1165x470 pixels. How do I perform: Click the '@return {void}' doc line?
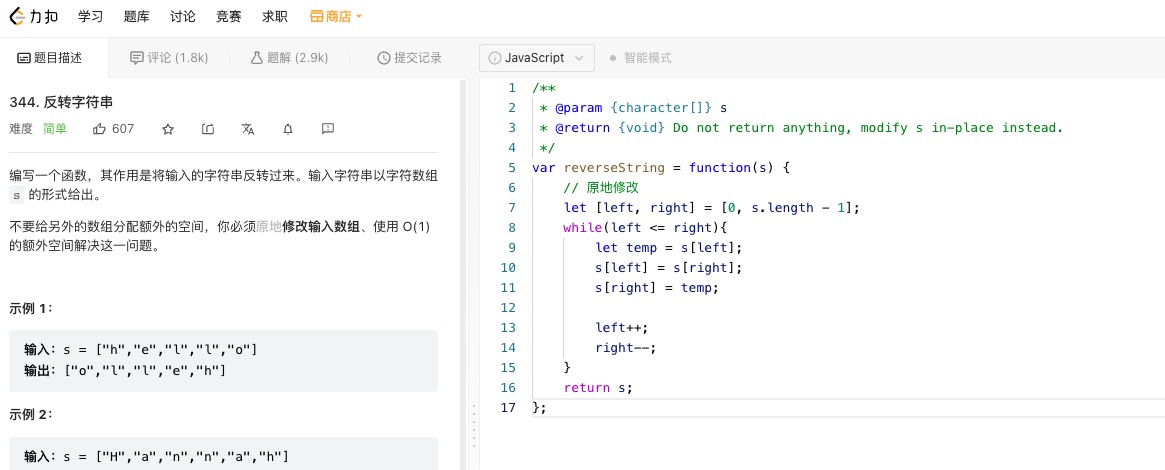tap(801, 128)
